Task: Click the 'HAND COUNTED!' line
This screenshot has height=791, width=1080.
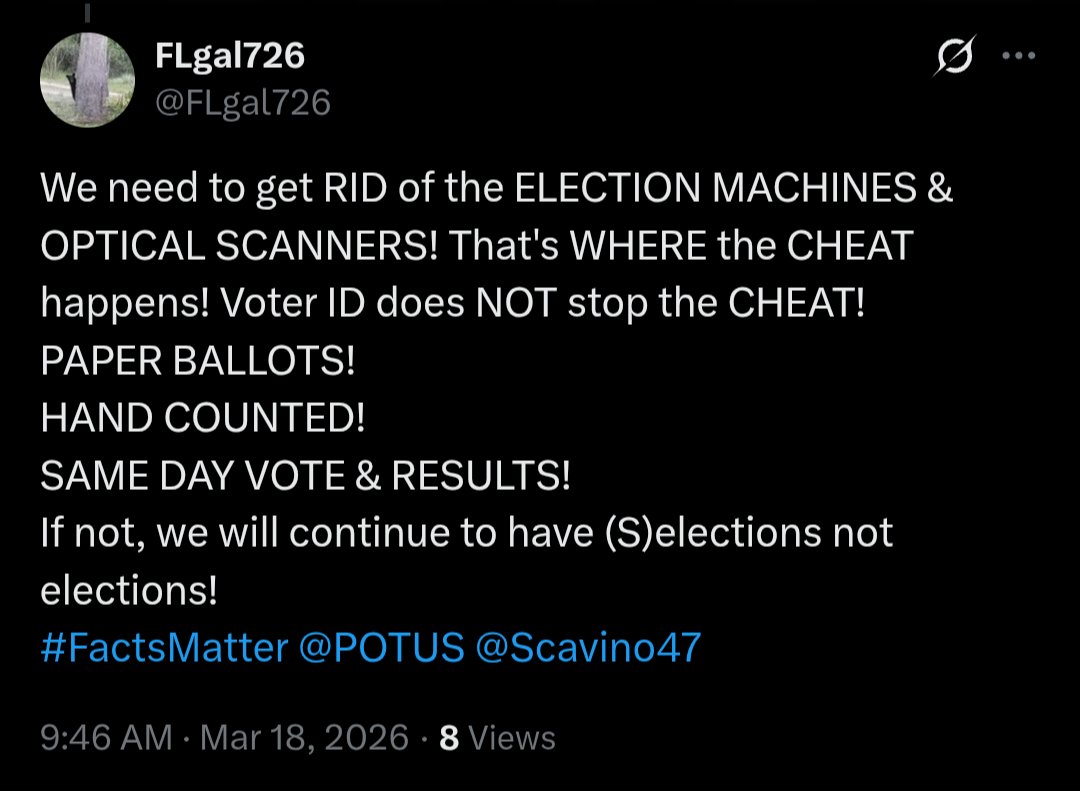Action: 203,418
